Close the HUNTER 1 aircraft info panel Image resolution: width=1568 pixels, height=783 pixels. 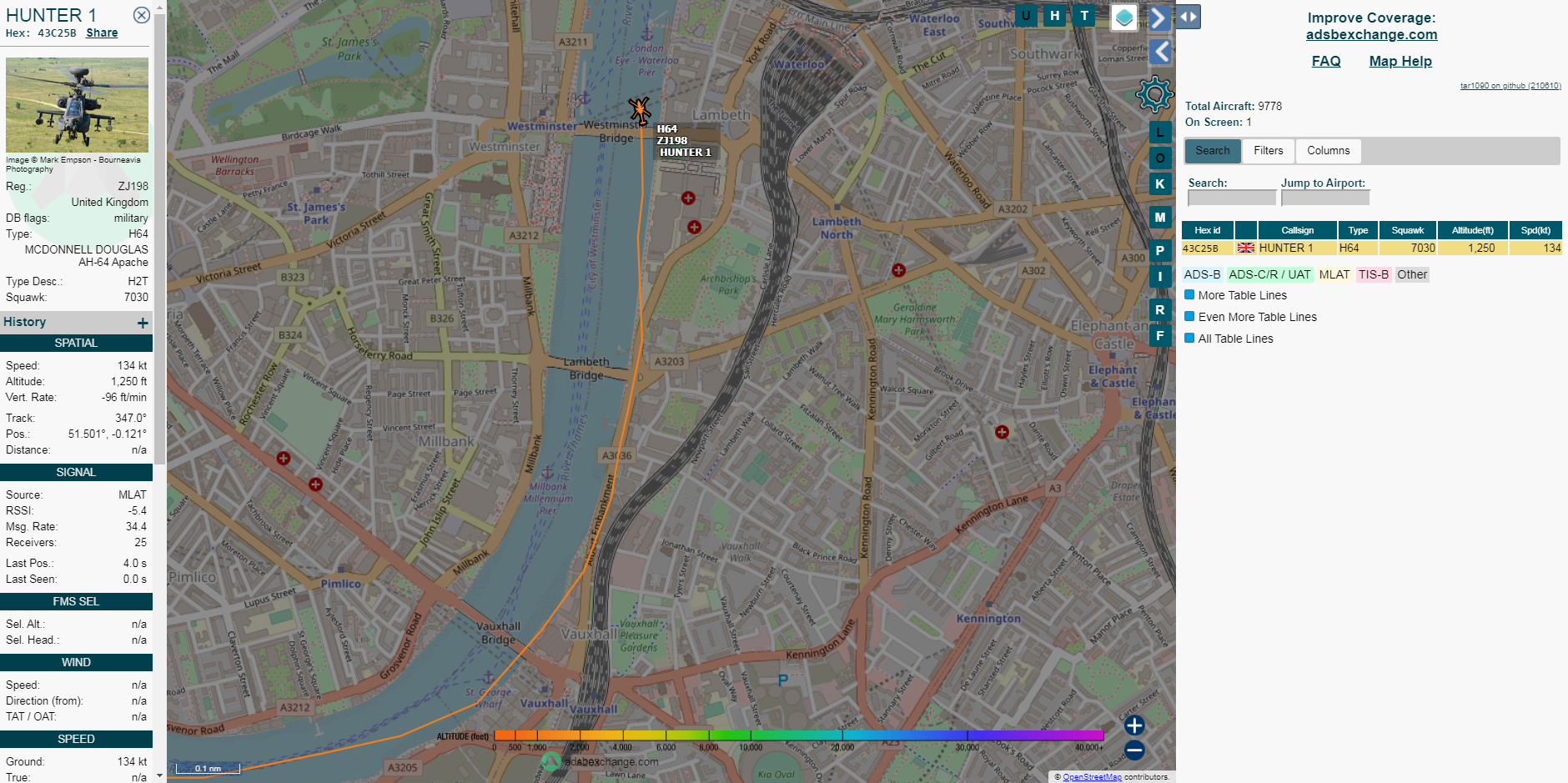(x=142, y=15)
